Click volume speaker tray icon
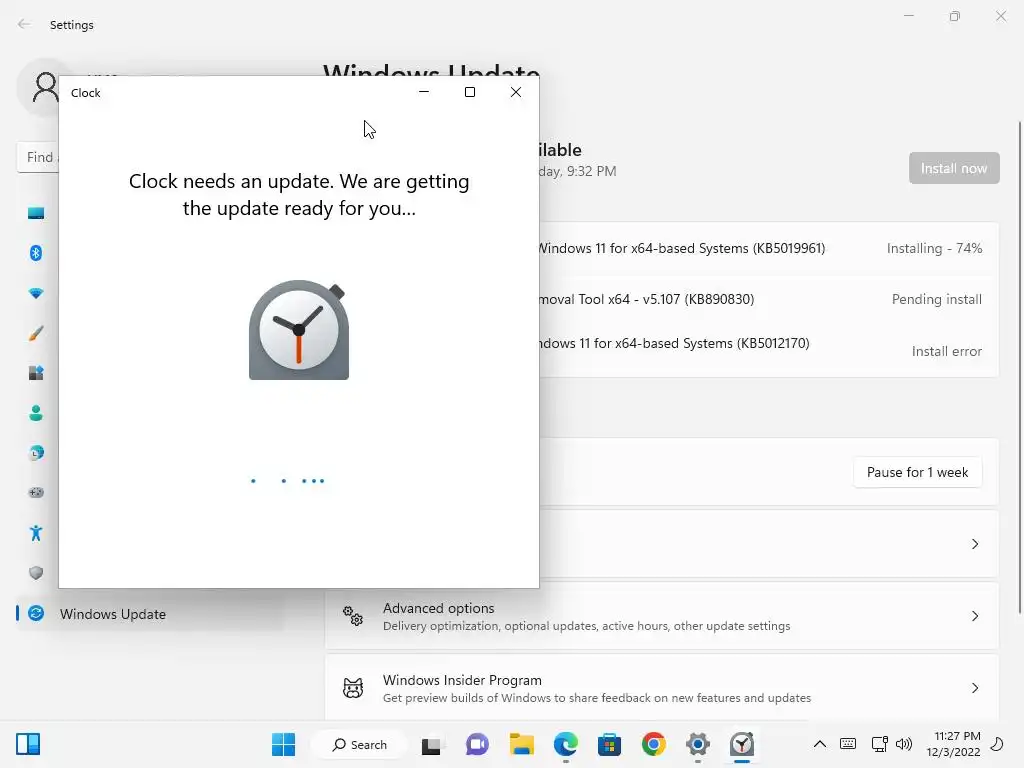This screenshot has height=768, width=1024. click(904, 744)
